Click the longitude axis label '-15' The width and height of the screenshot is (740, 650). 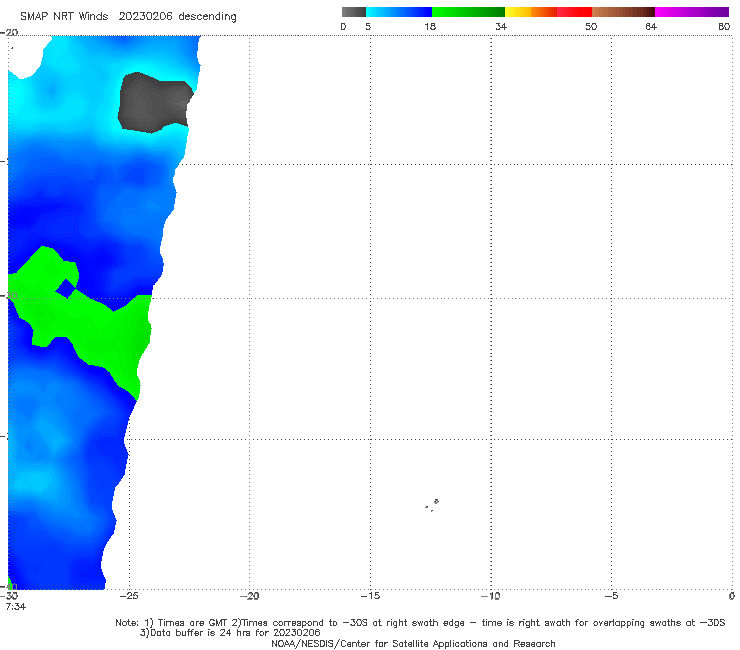pyautogui.click(x=370, y=596)
